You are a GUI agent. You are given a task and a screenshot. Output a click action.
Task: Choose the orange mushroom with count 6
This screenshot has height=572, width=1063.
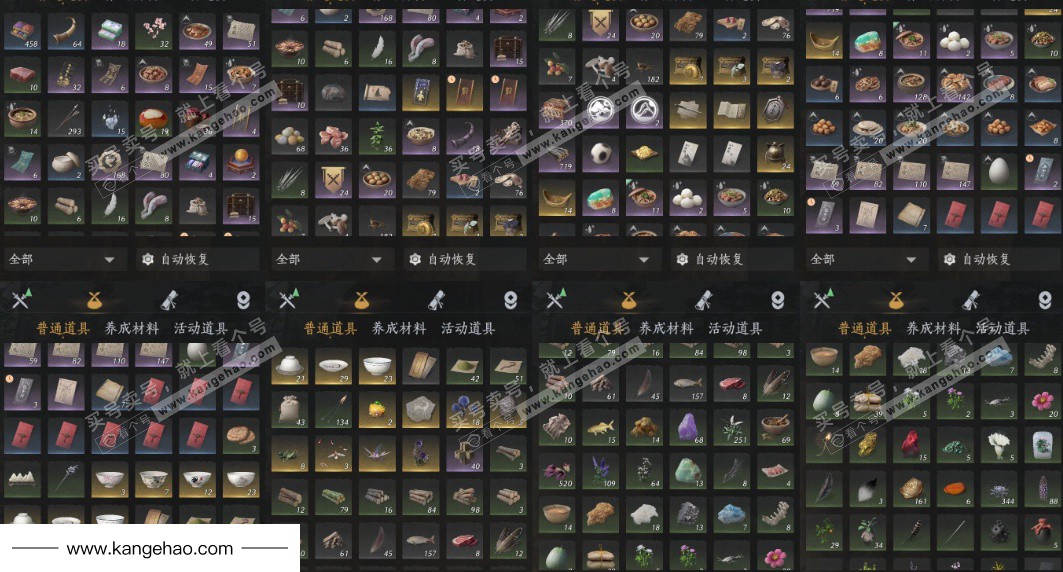pos(955,489)
